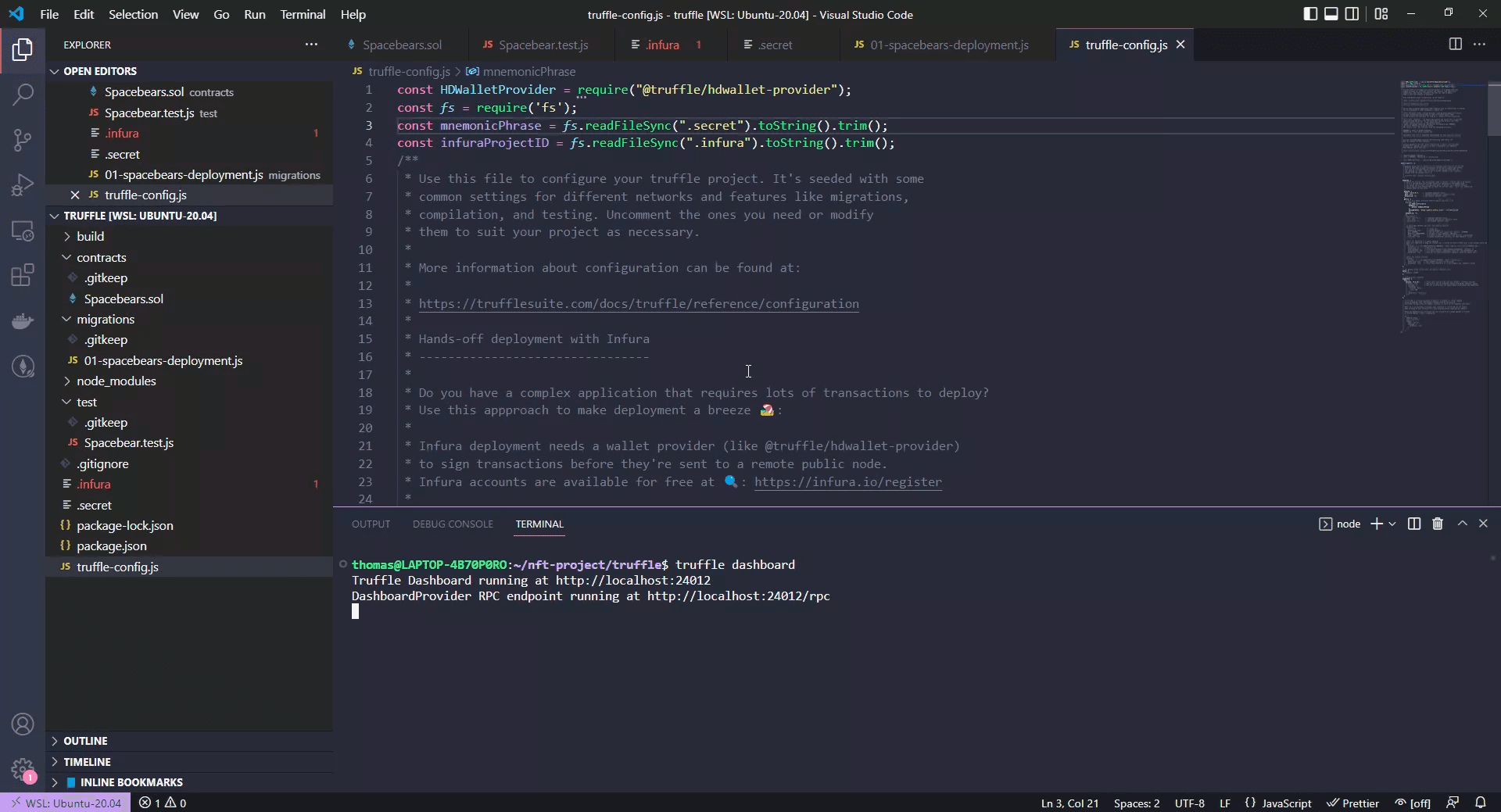Open problems: errors and warnings status
This screenshot has width=1501, height=812.
163,803
